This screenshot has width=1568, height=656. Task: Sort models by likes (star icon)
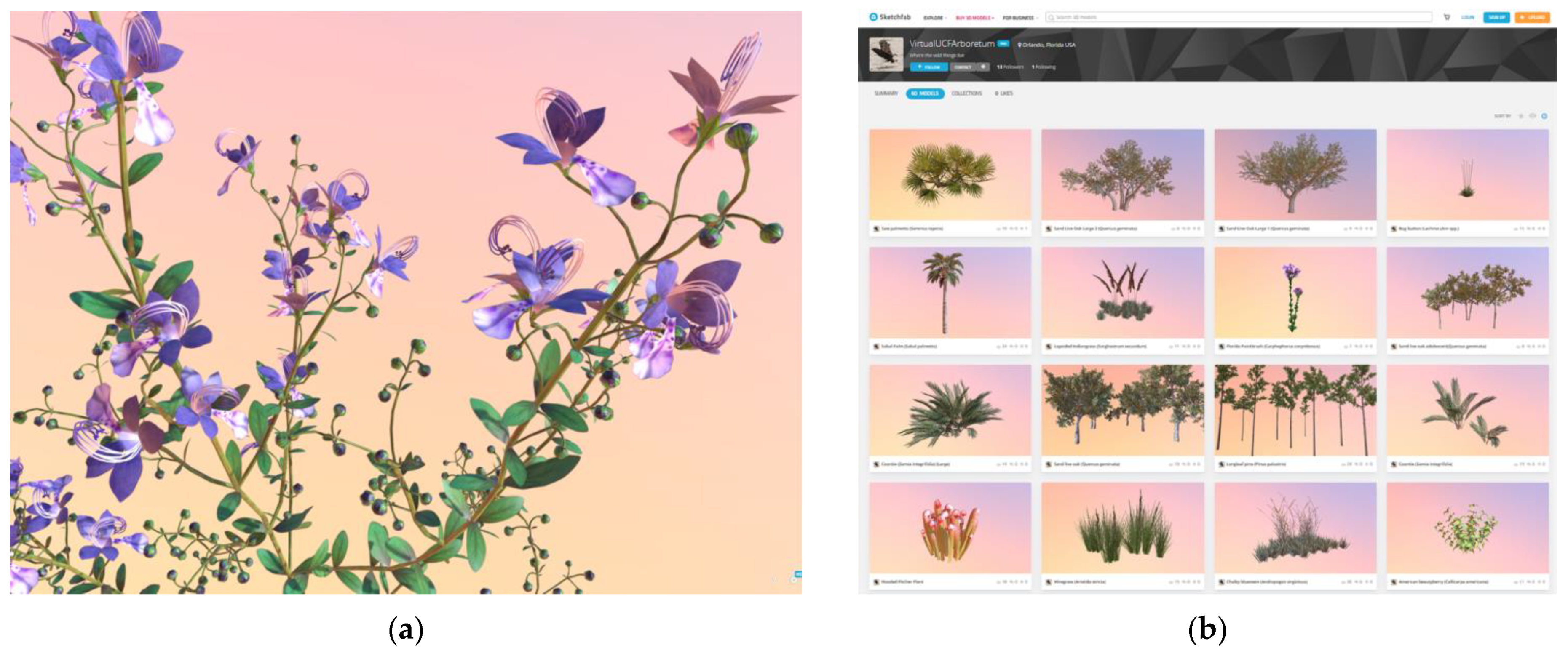point(1520,116)
